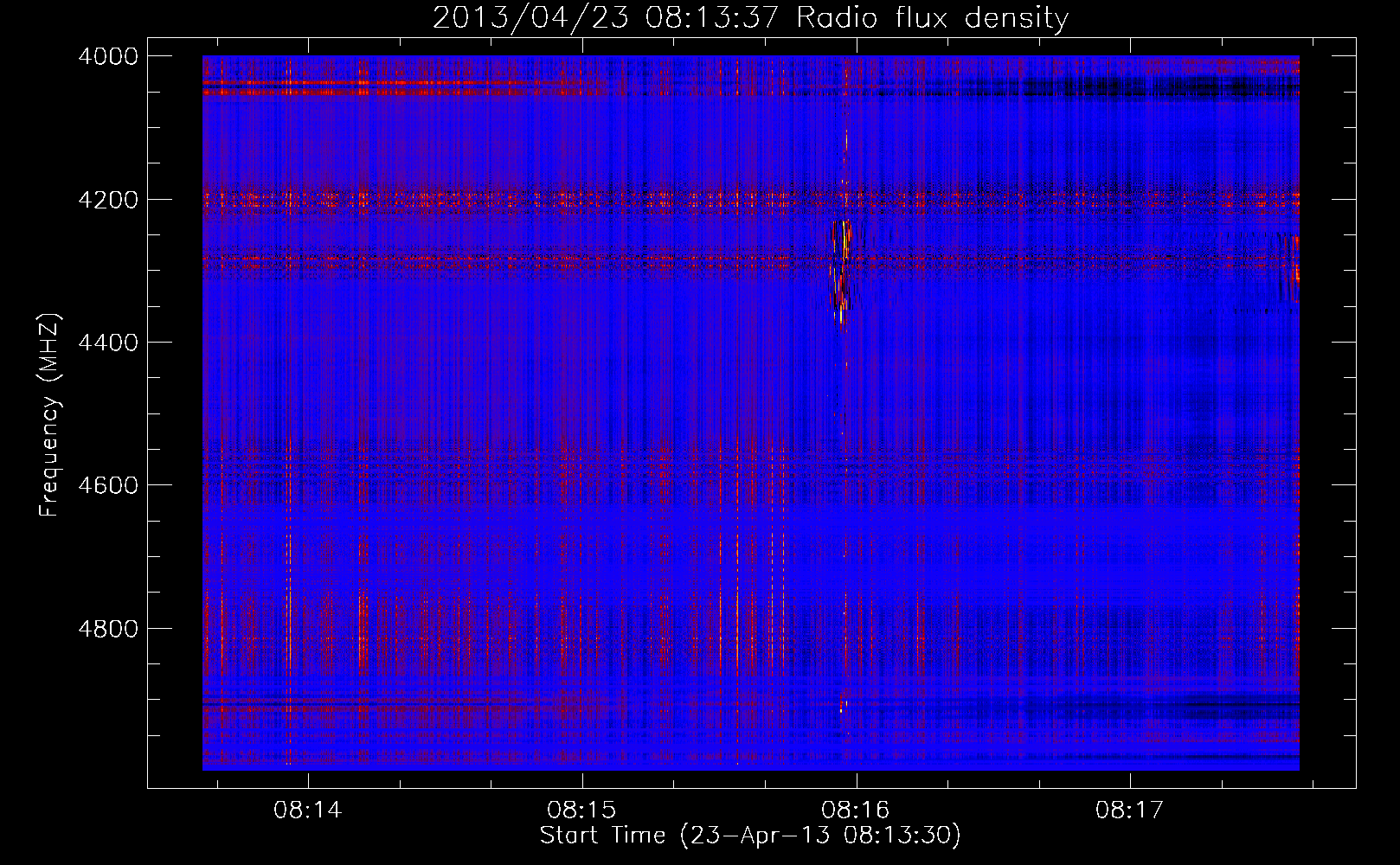
Task: Click the 4400 frequency axis label
Action: (108, 343)
